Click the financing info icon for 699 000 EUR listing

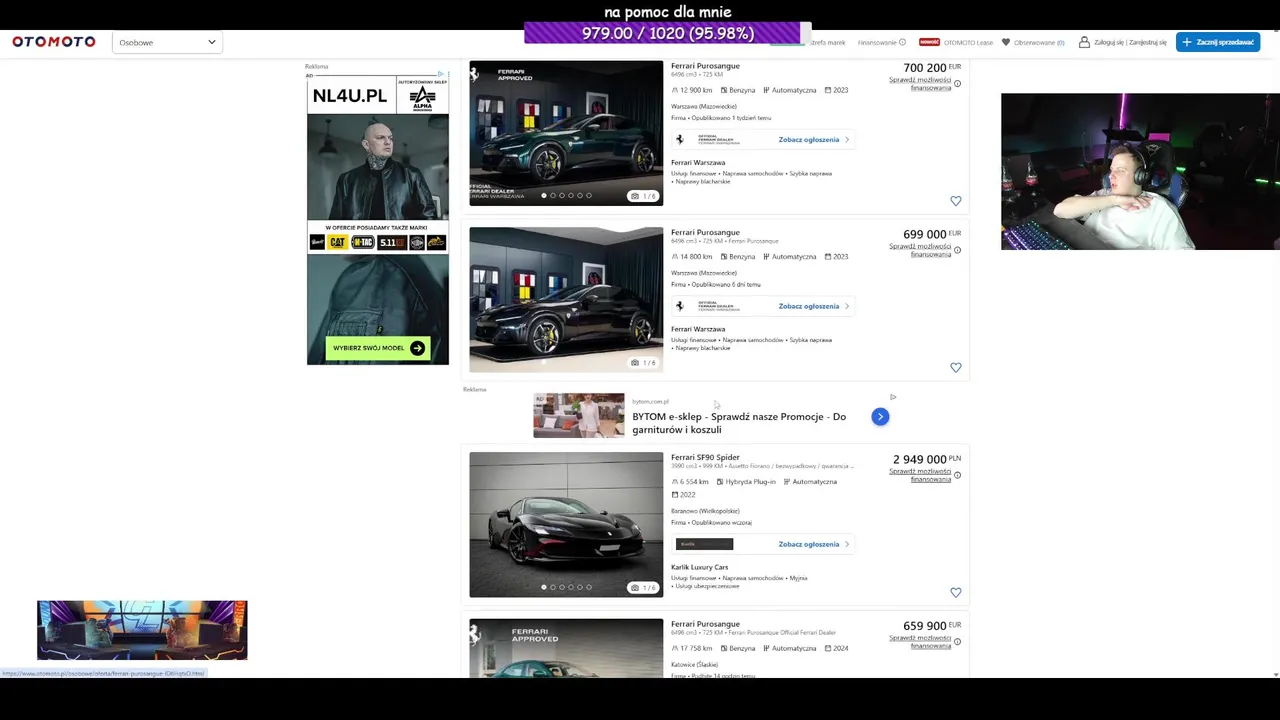point(957,250)
